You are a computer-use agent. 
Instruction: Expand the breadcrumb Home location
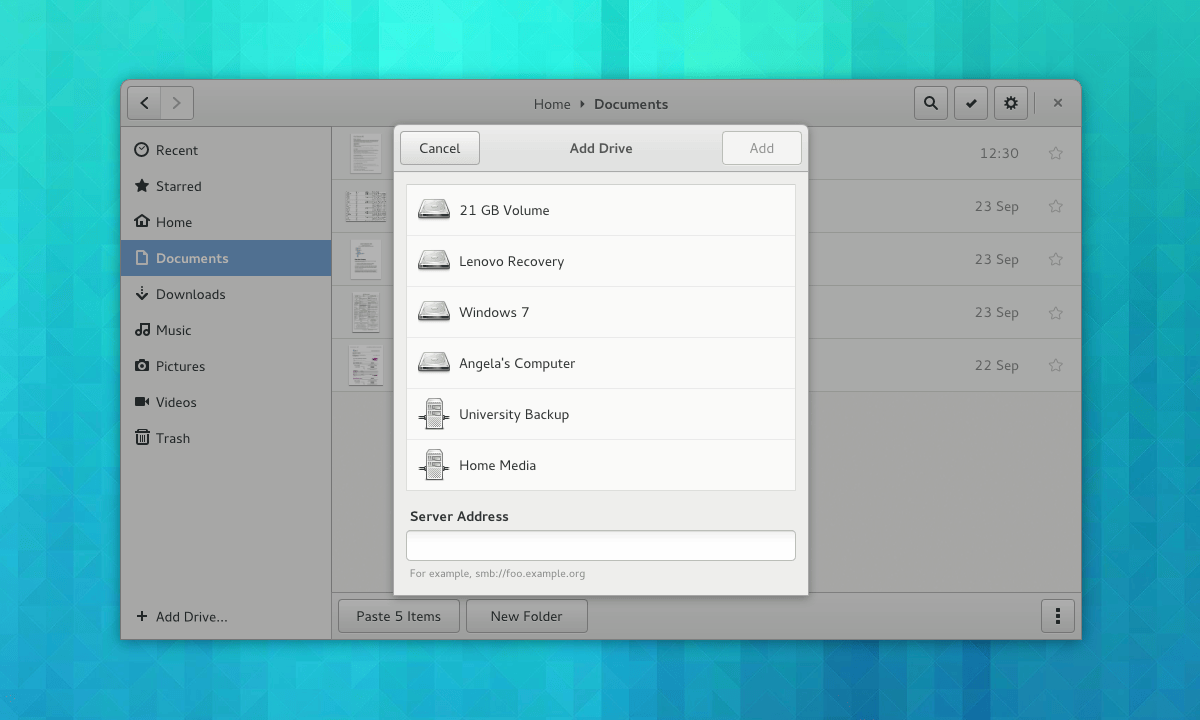[552, 104]
